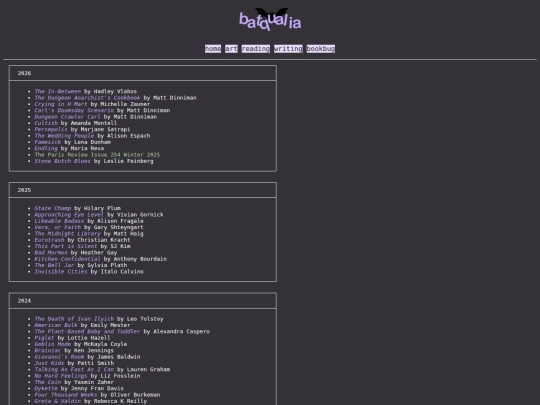Click author name Michelle Zauner
540x405 pixels.
[x=125, y=104]
